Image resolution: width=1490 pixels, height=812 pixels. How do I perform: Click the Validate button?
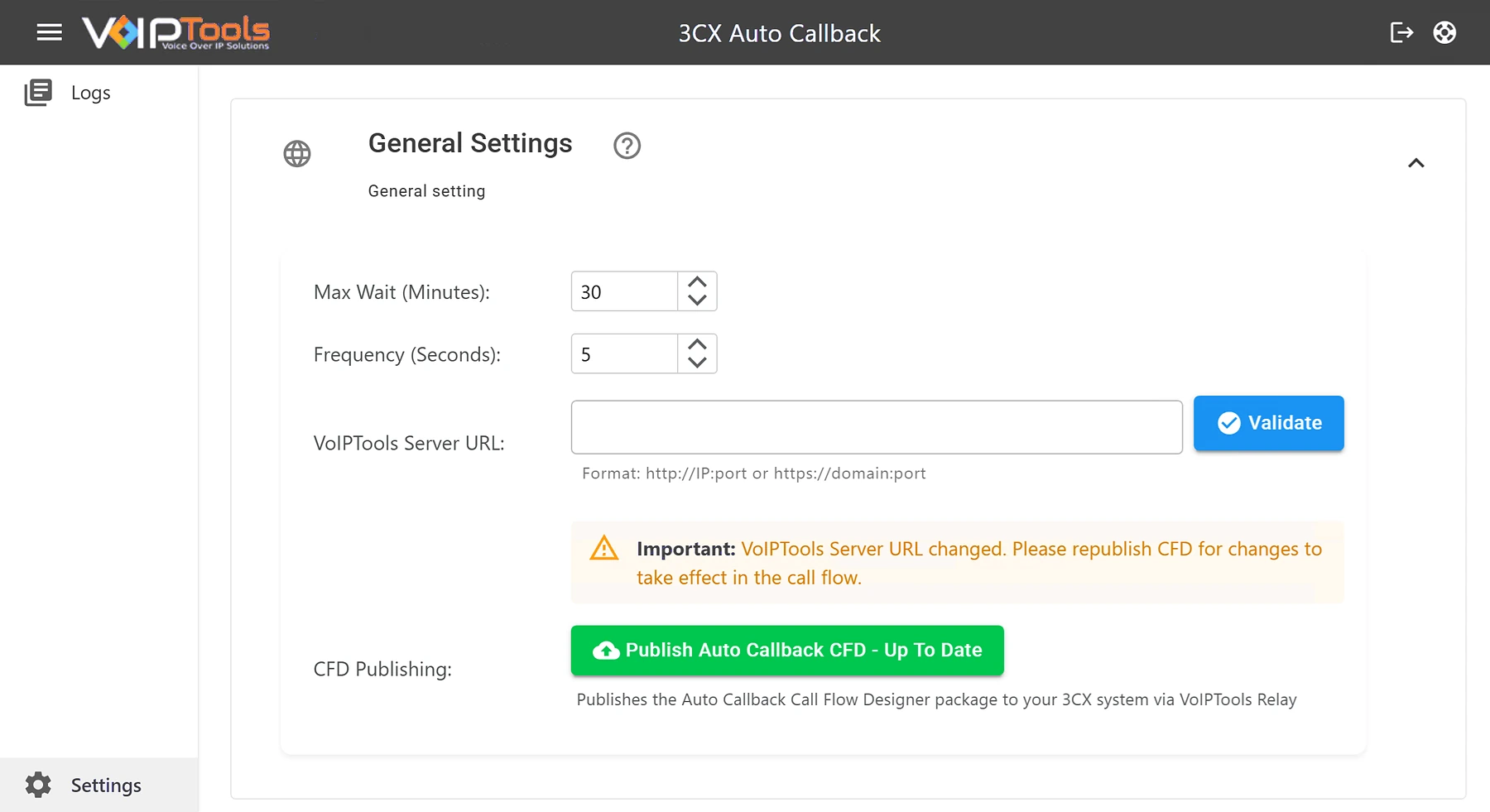(1268, 423)
